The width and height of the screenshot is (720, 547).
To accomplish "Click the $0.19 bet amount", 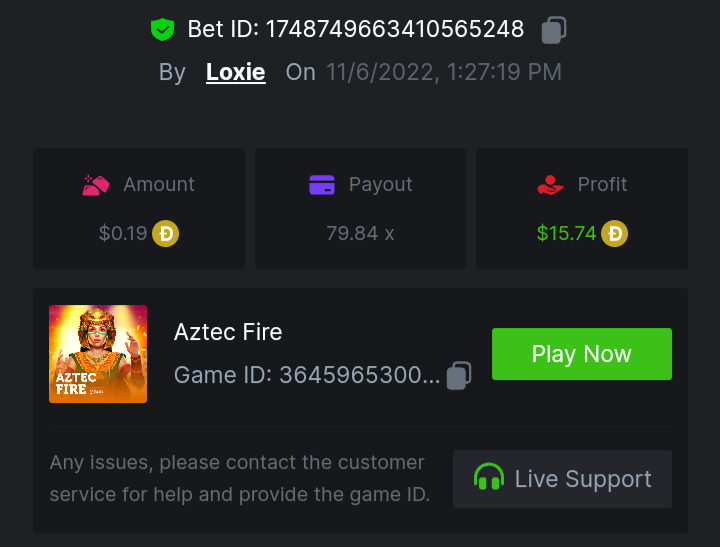I will click(x=123, y=234).
